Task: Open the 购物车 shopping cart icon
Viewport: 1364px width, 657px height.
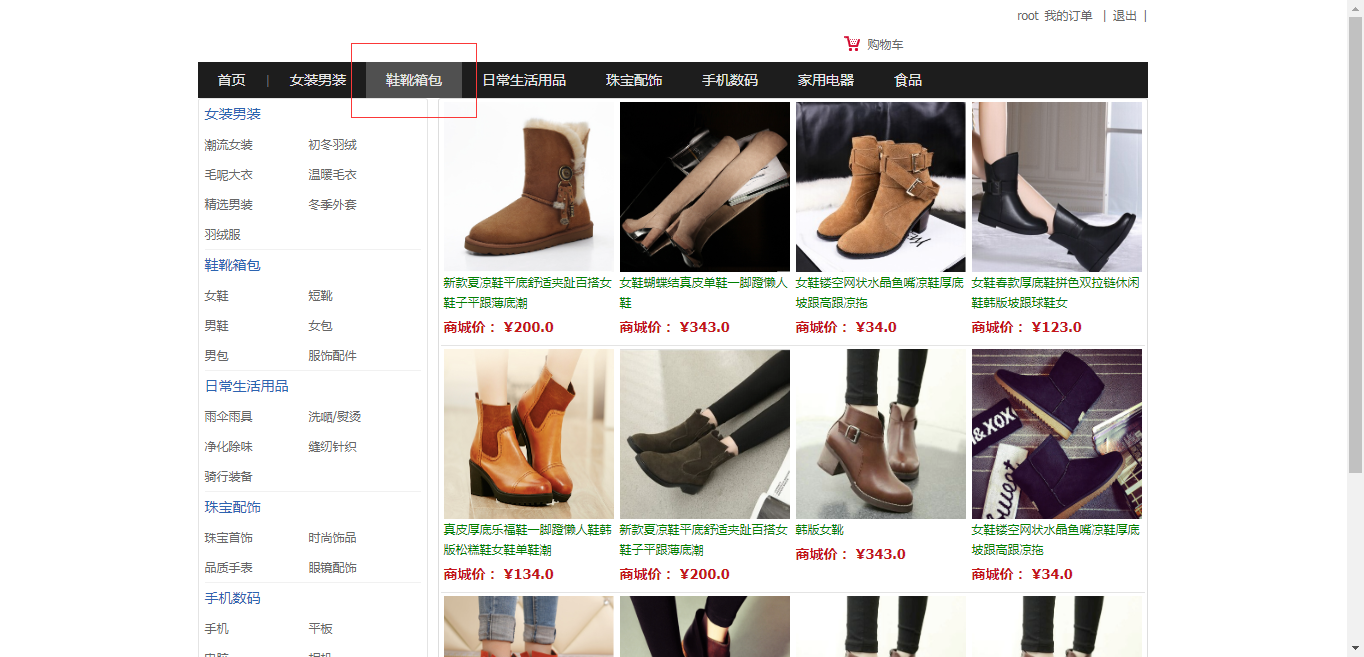Action: pos(852,44)
